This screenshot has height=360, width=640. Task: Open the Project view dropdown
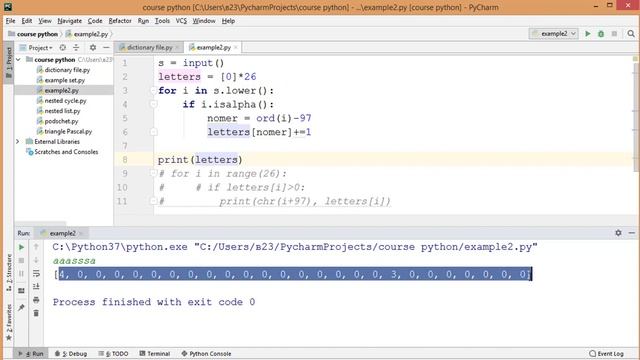tap(40, 48)
